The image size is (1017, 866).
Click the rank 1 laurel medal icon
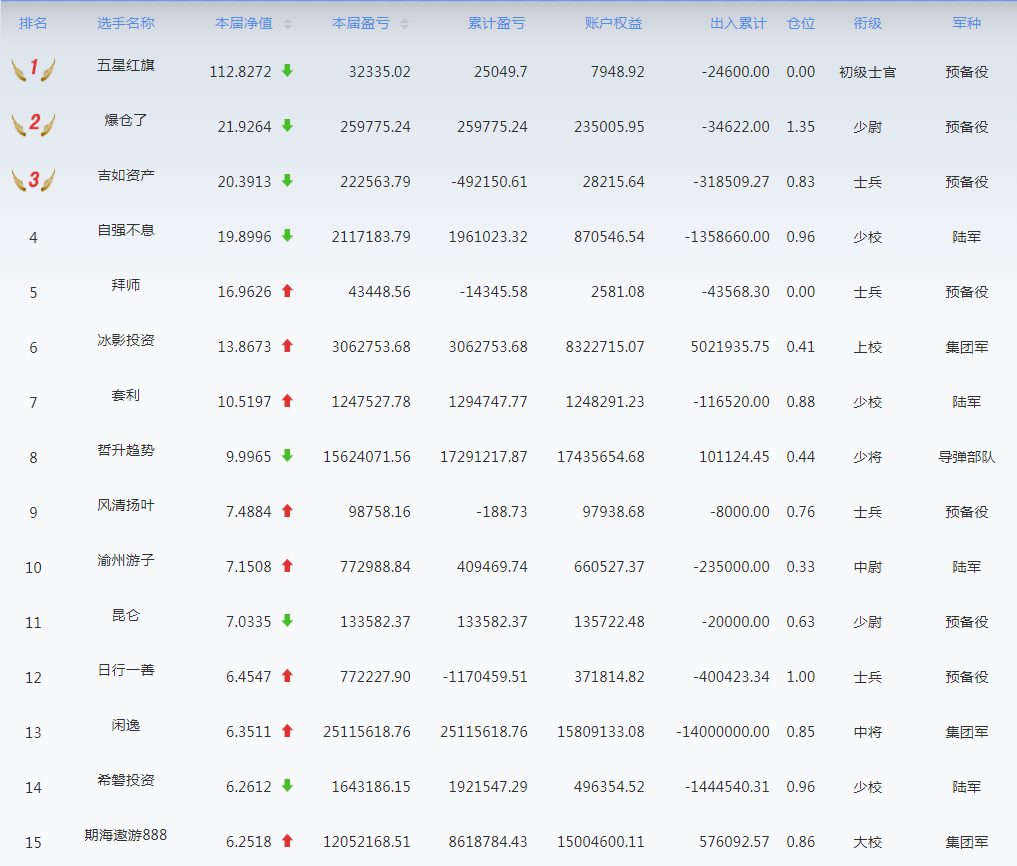(34, 69)
